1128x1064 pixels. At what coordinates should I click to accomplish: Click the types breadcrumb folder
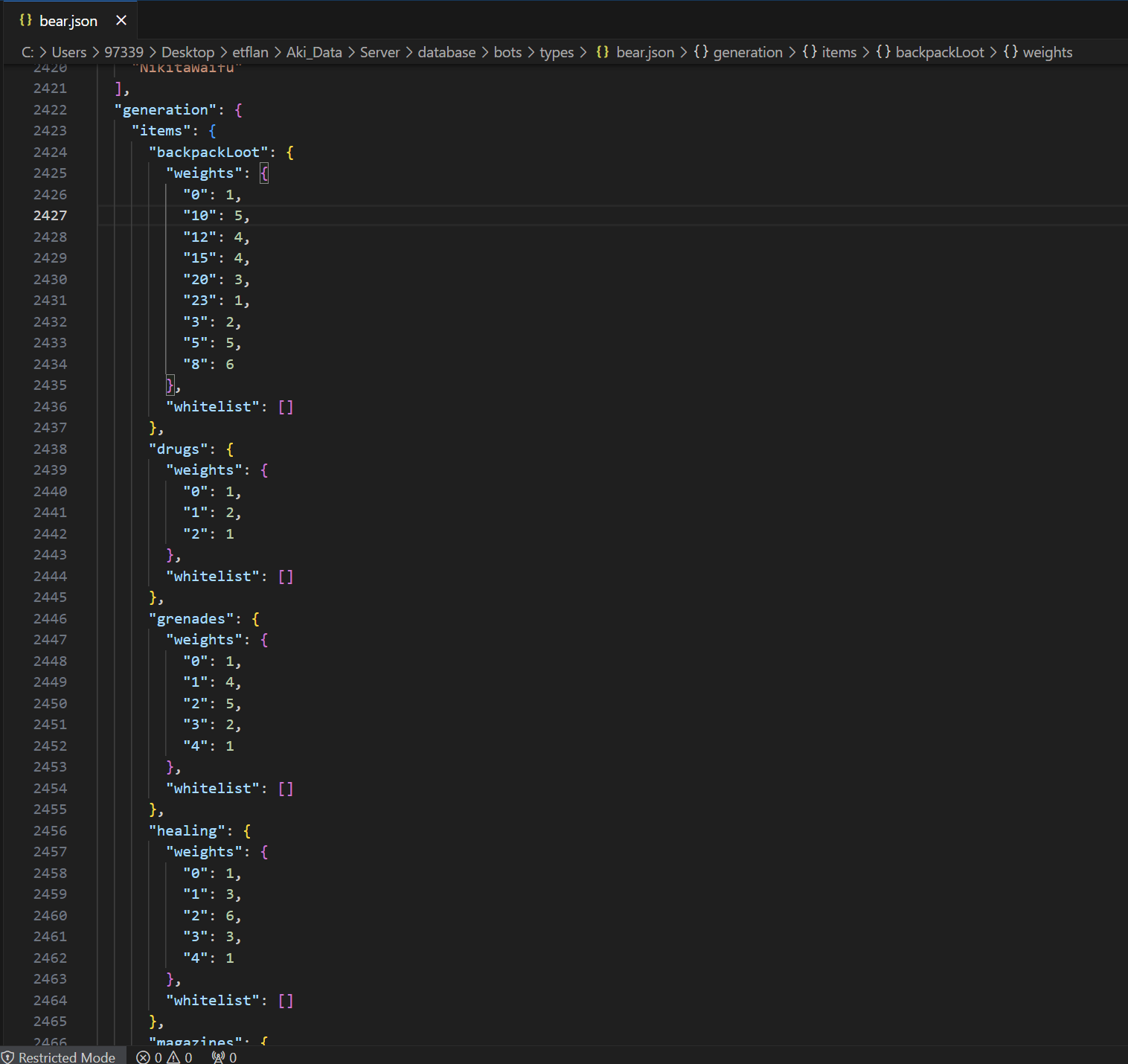[556, 52]
